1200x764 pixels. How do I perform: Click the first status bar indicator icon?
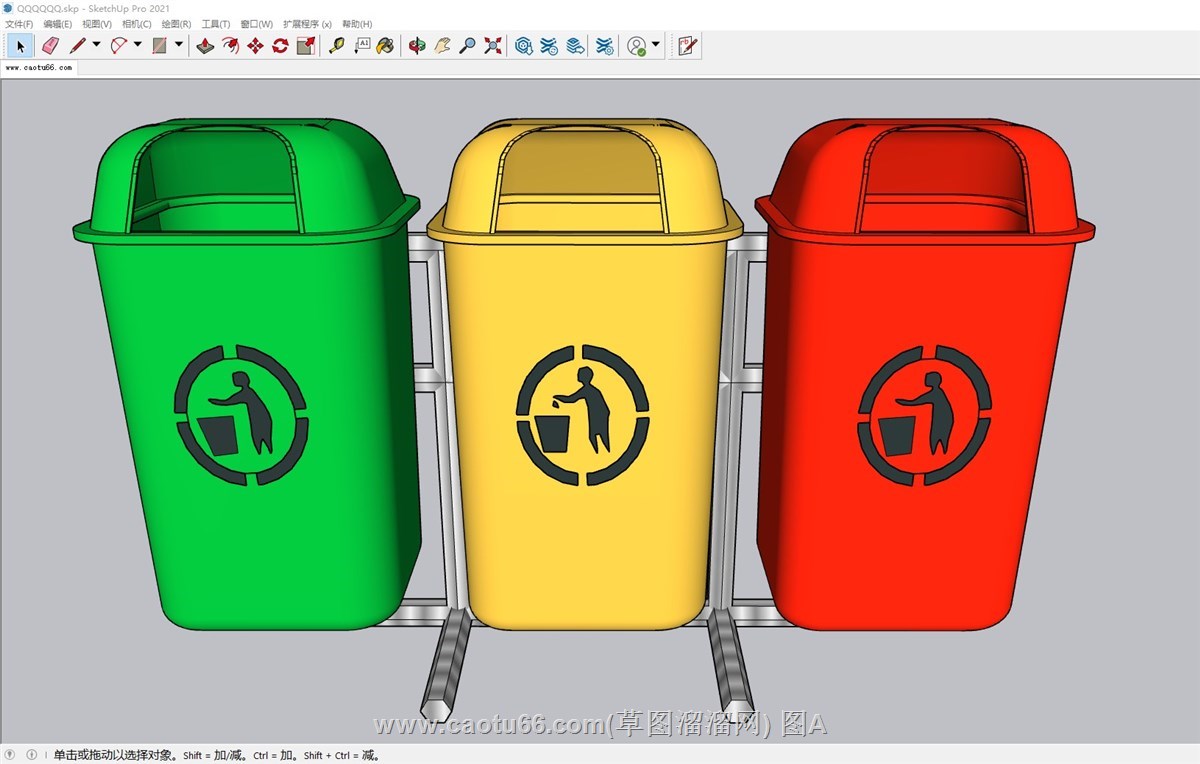(x=11, y=755)
